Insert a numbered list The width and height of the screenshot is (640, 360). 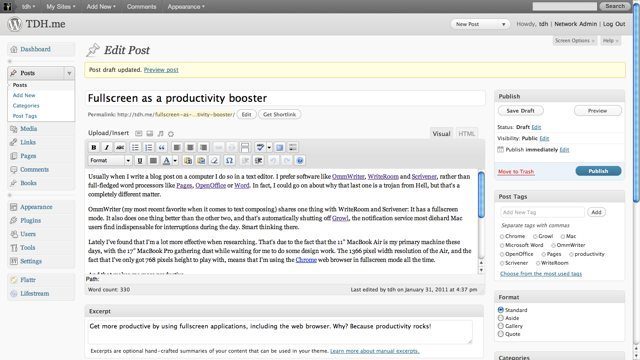pyautogui.click(x=148, y=147)
